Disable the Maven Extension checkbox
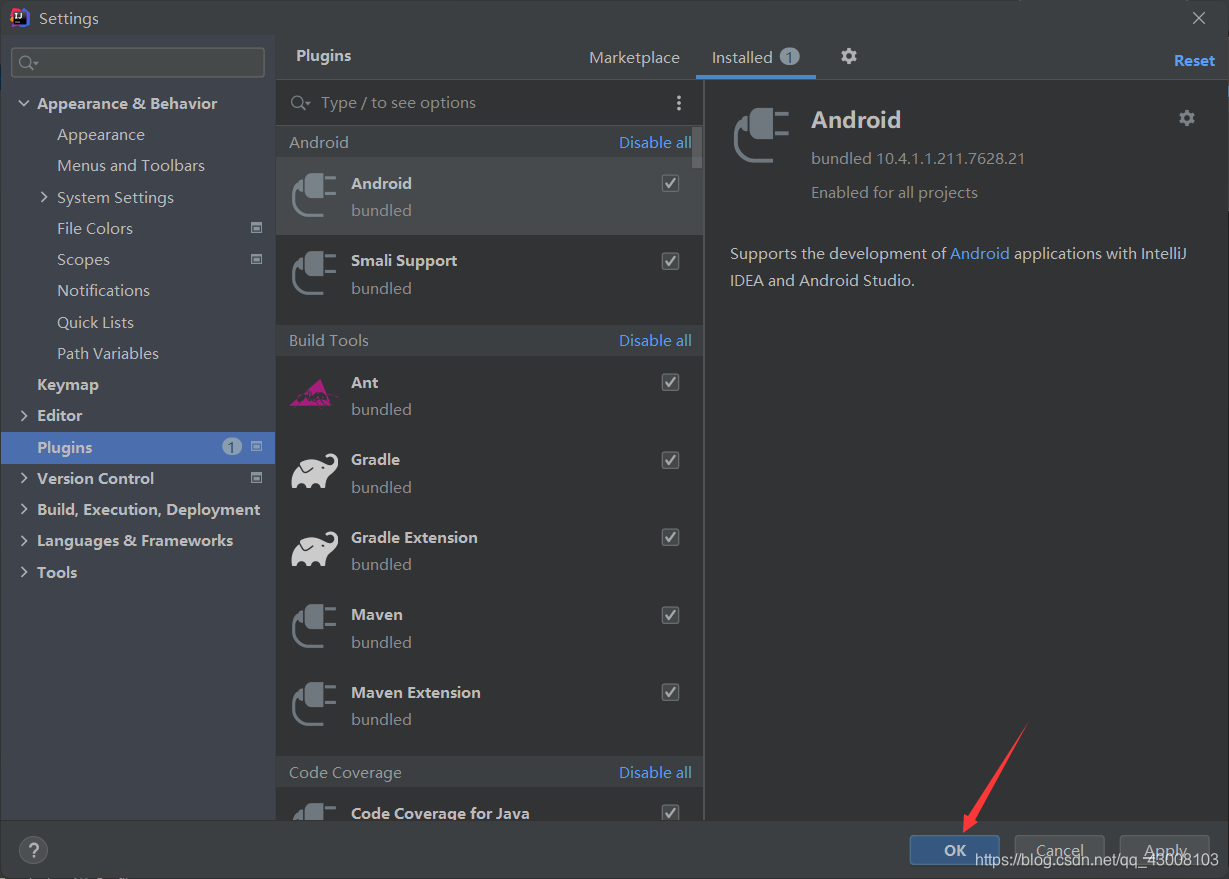Image resolution: width=1229 pixels, height=879 pixels. coord(671,692)
